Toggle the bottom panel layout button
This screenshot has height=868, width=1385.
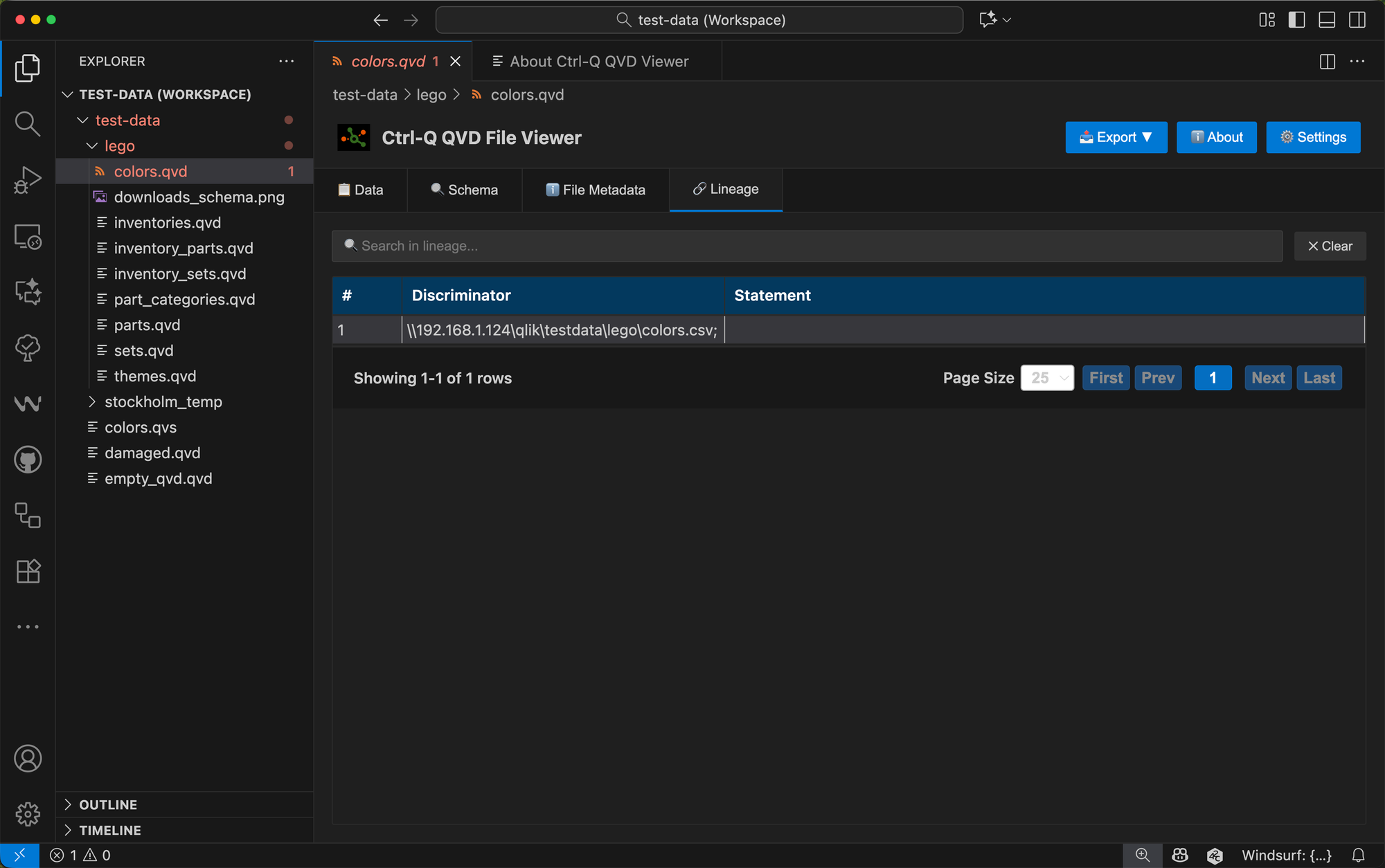pos(1326,20)
